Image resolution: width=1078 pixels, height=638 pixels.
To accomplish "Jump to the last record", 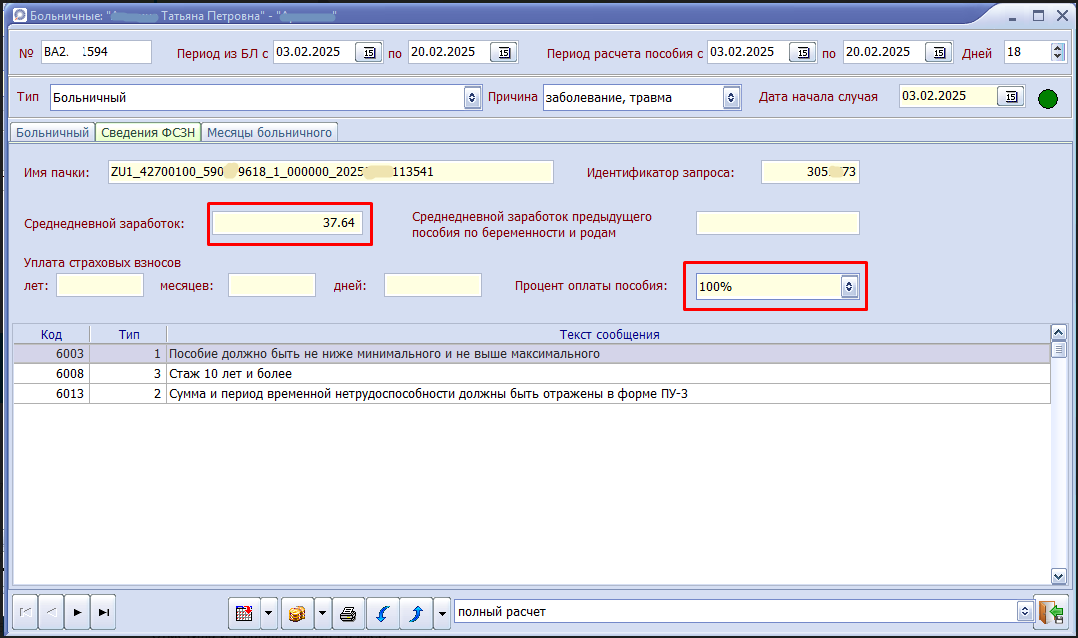I will 103,612.
